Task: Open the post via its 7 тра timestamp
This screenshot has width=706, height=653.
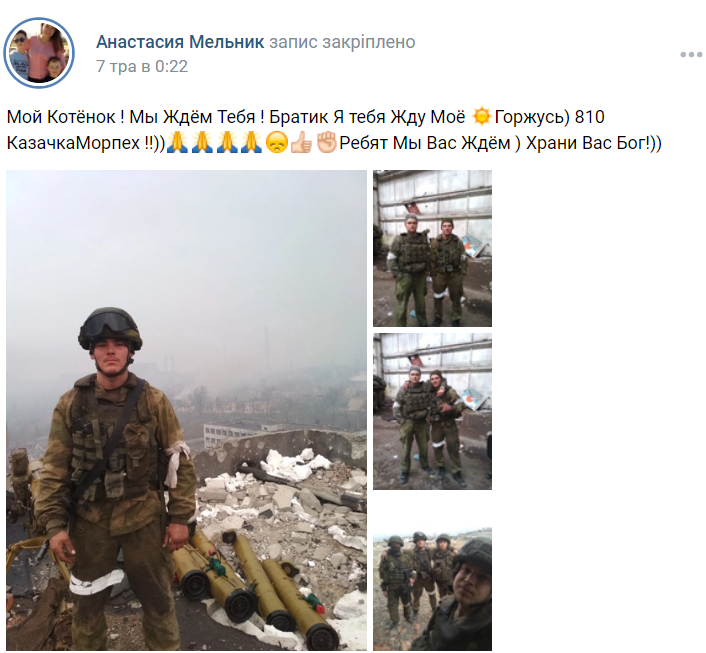Action: (142, 66)
